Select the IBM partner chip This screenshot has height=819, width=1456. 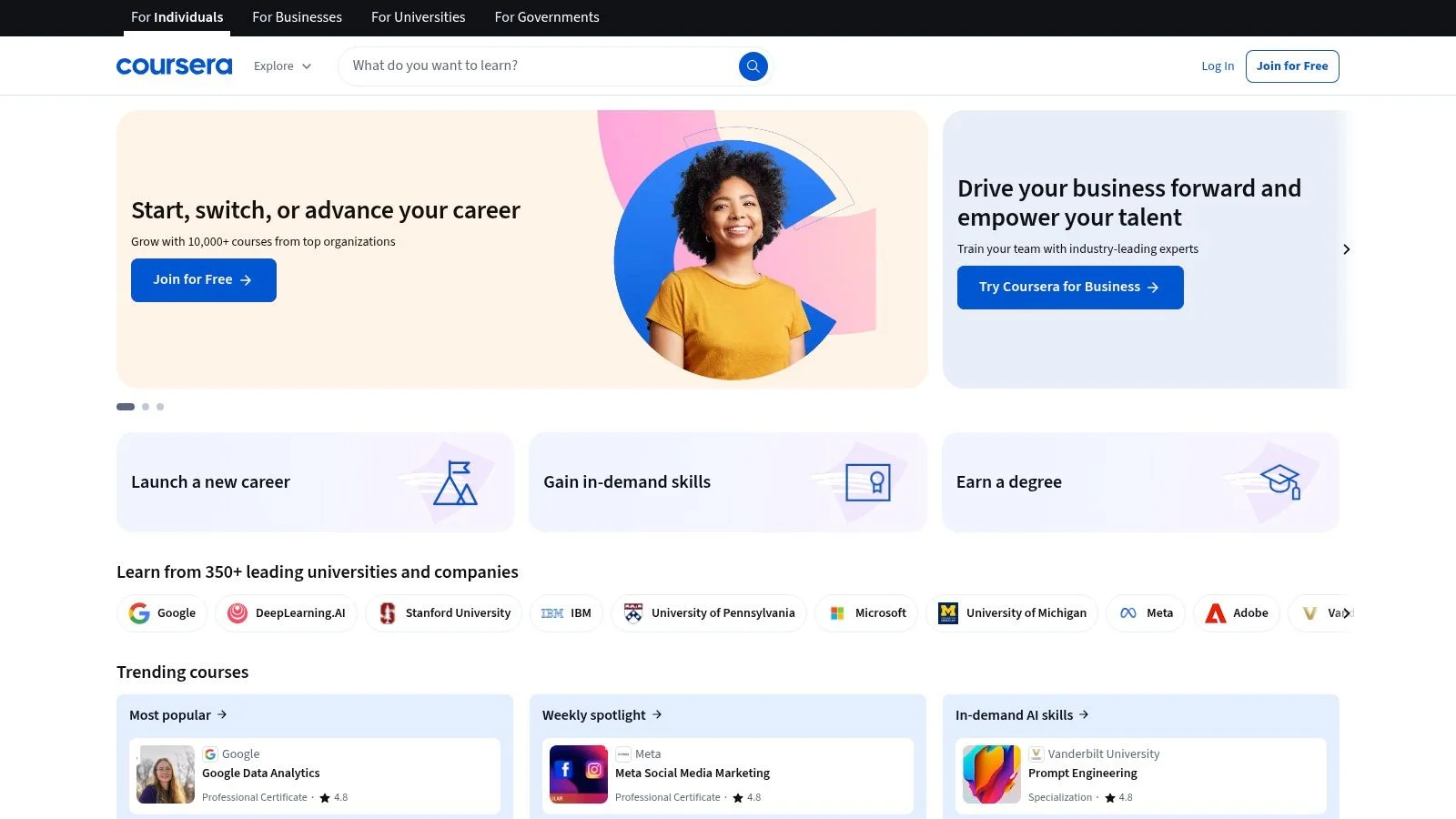(566, 613)
